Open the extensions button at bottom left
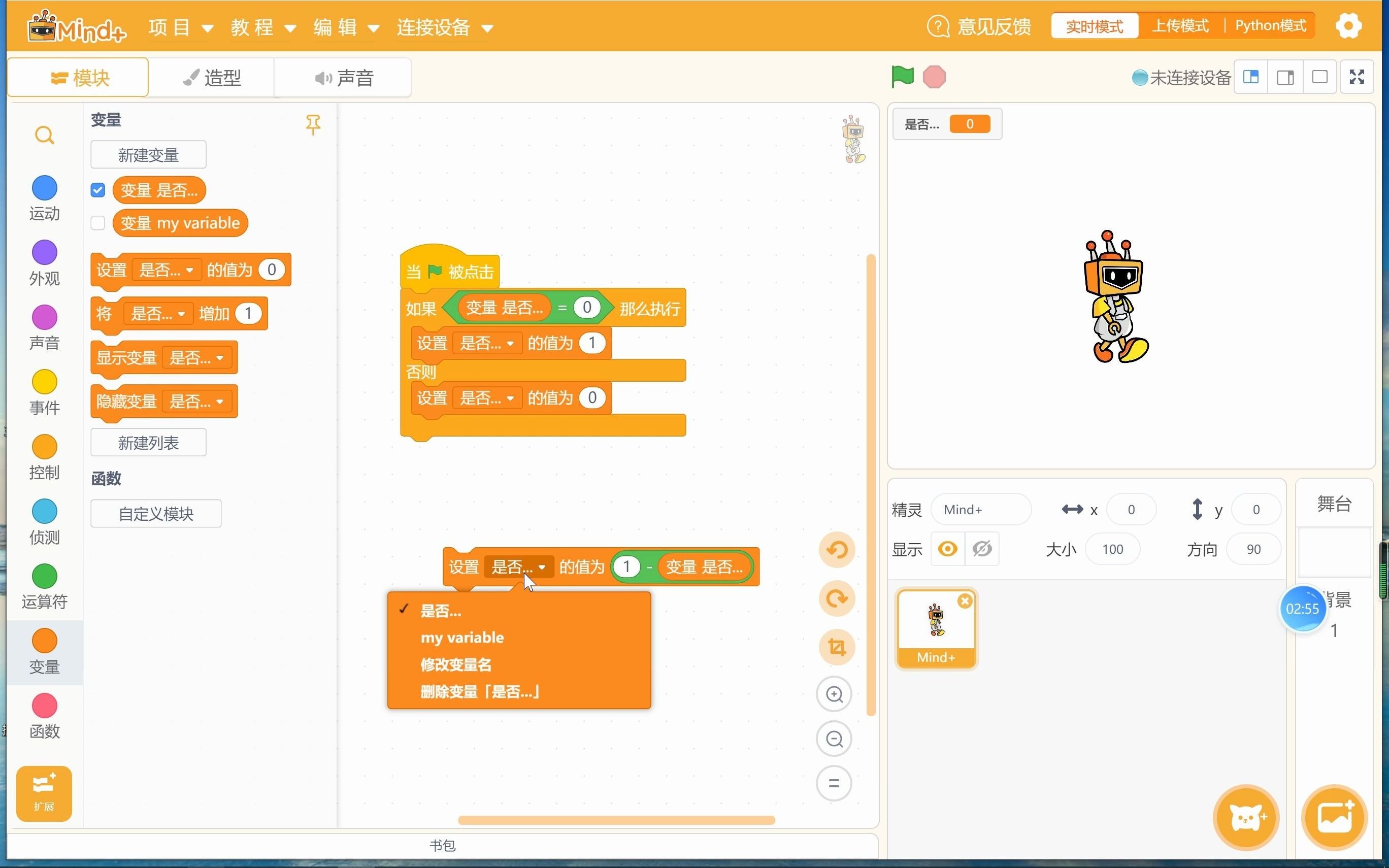 coord(44,793)
